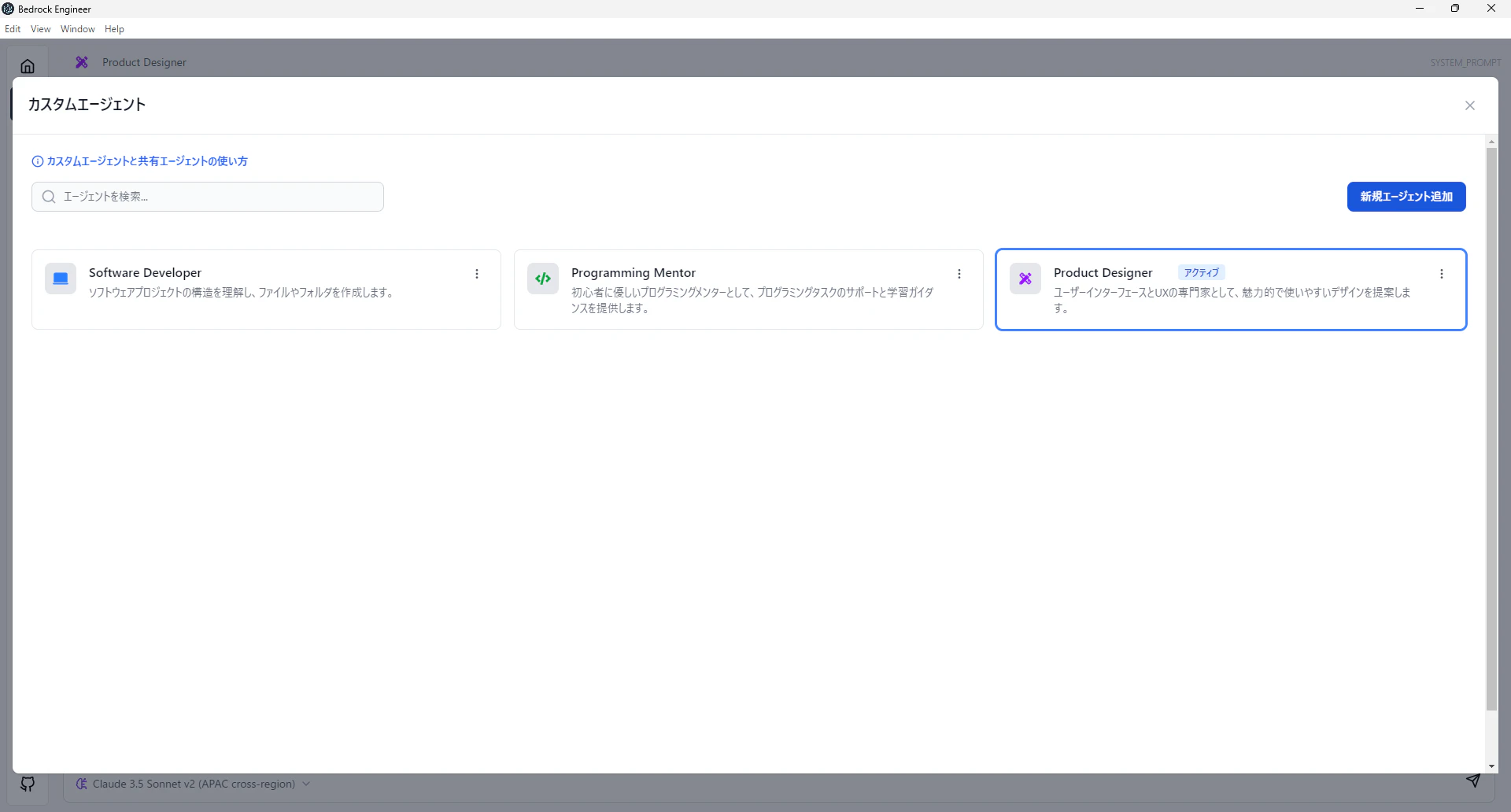Image resolution: width=1511 pixels, height=812 pixels.
Task: Click the Product Designer icon in the header
Action: [82, 62]
